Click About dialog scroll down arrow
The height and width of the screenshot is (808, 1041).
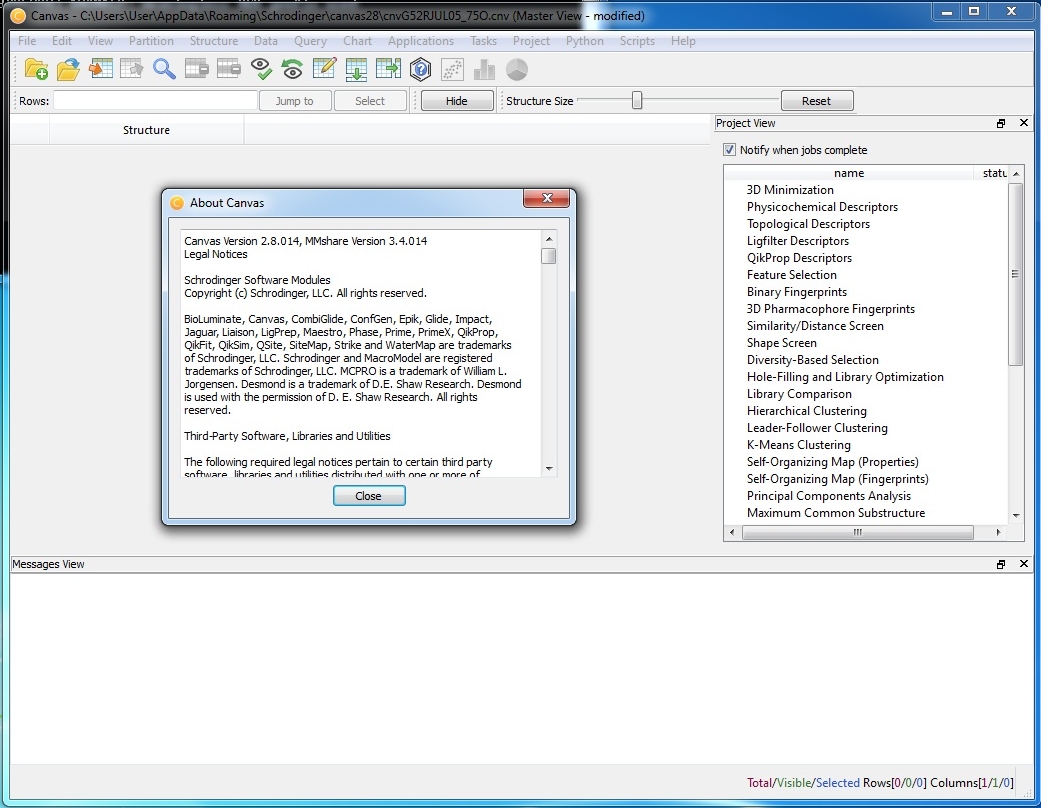point(549,469)
